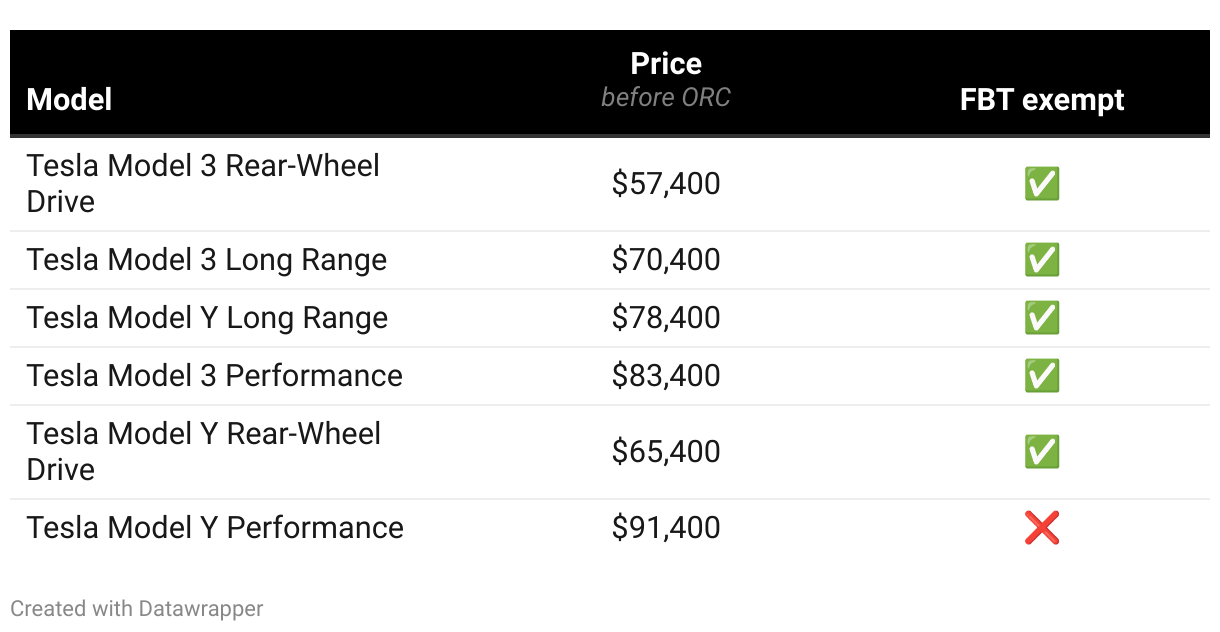This screenshot has height=632, width=1220.
Task: Select the Tesla Model 3 Rear-Wheel Drive row name
Action: pyautogui.click(x=203, y=183)
